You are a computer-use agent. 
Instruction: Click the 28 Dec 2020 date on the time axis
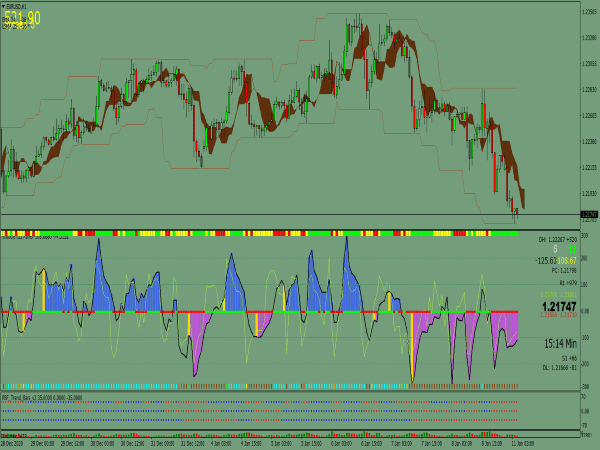(x=12, y=444)
